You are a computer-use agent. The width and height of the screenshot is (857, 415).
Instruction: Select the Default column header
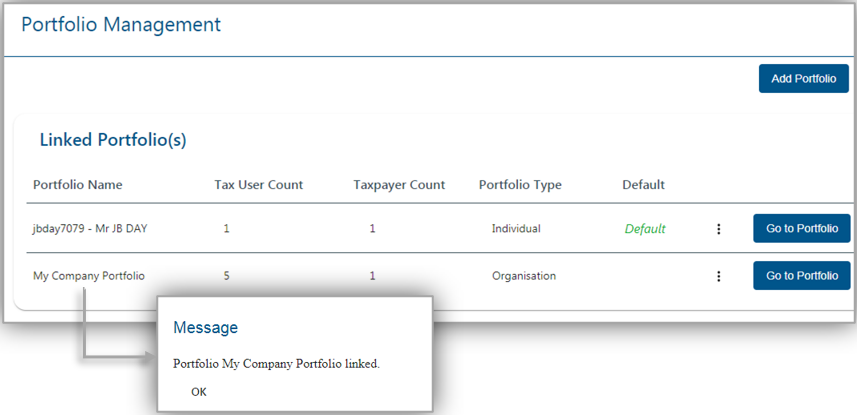643,185
